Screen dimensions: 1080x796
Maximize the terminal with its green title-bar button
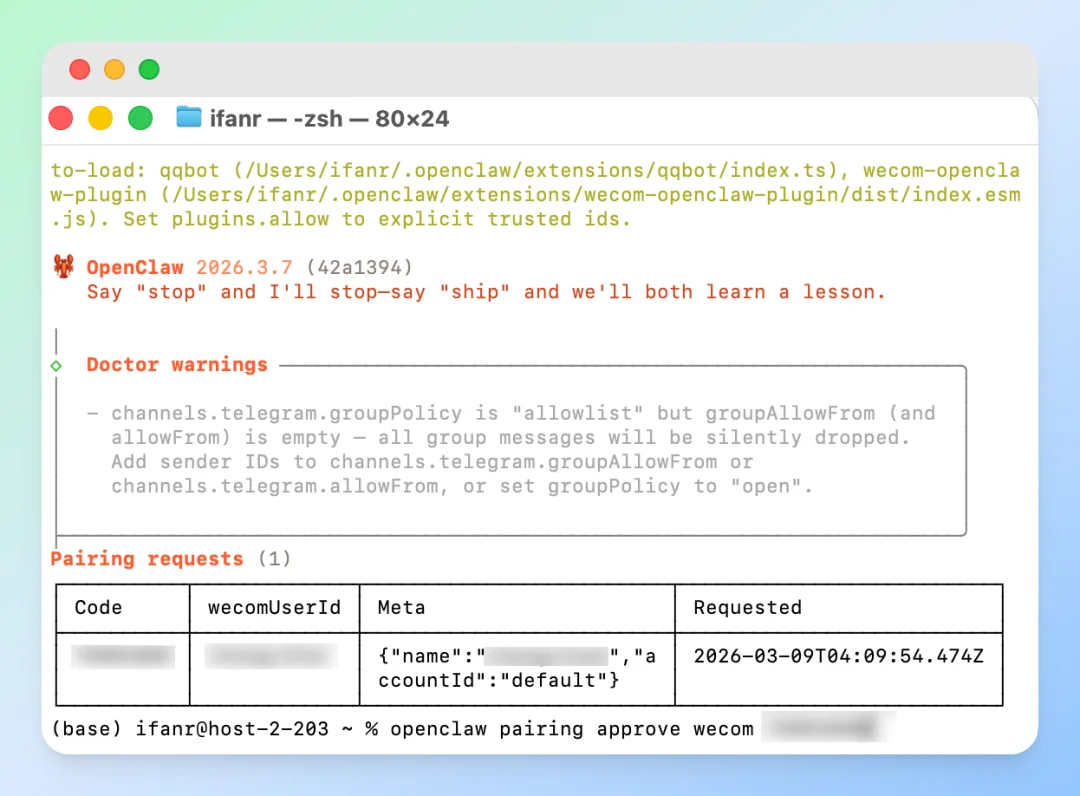click(x=140, y=118)
